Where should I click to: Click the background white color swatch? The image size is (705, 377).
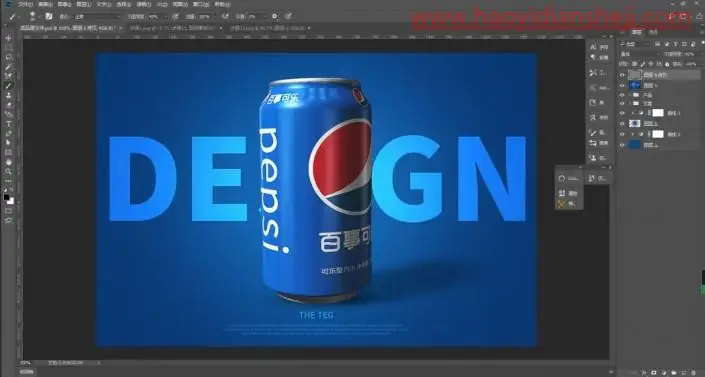10,201
